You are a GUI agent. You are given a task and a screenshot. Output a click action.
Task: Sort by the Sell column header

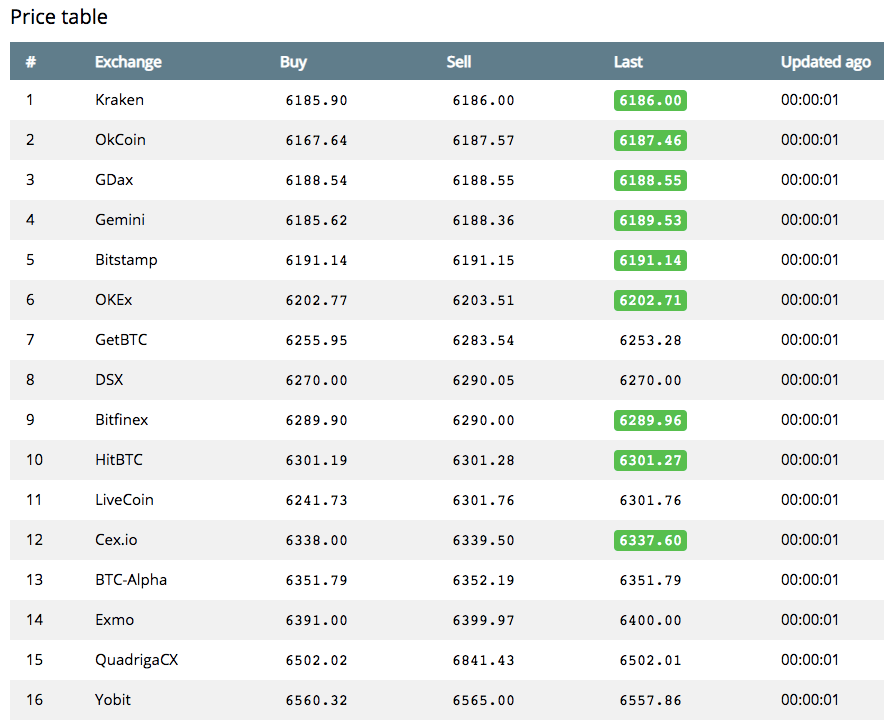[x=458, y=61]
